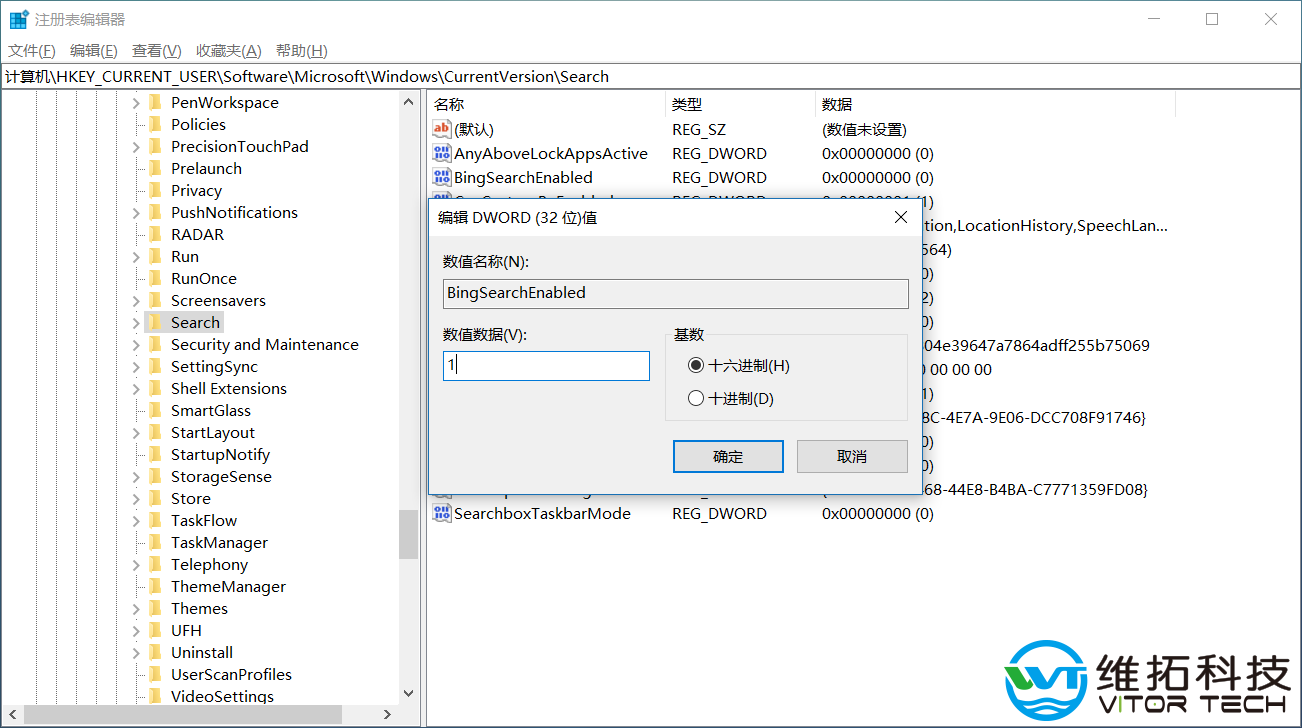This screenshot has height=728, width=1302.
Task: Select the TaskFlow key in the tree
Action: [204, 520]
